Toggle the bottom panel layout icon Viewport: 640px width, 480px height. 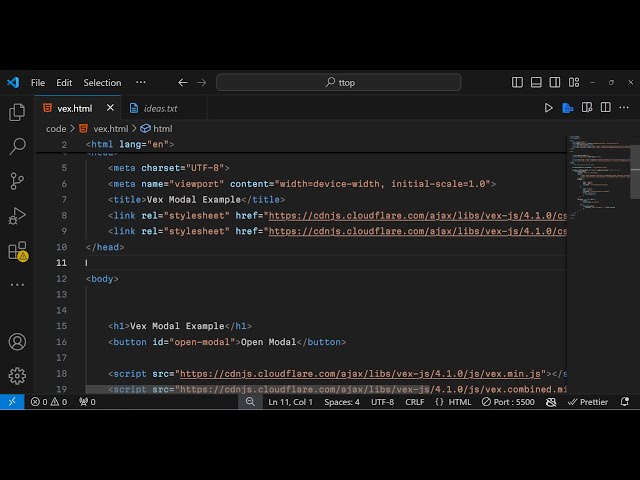coord(536,83)
